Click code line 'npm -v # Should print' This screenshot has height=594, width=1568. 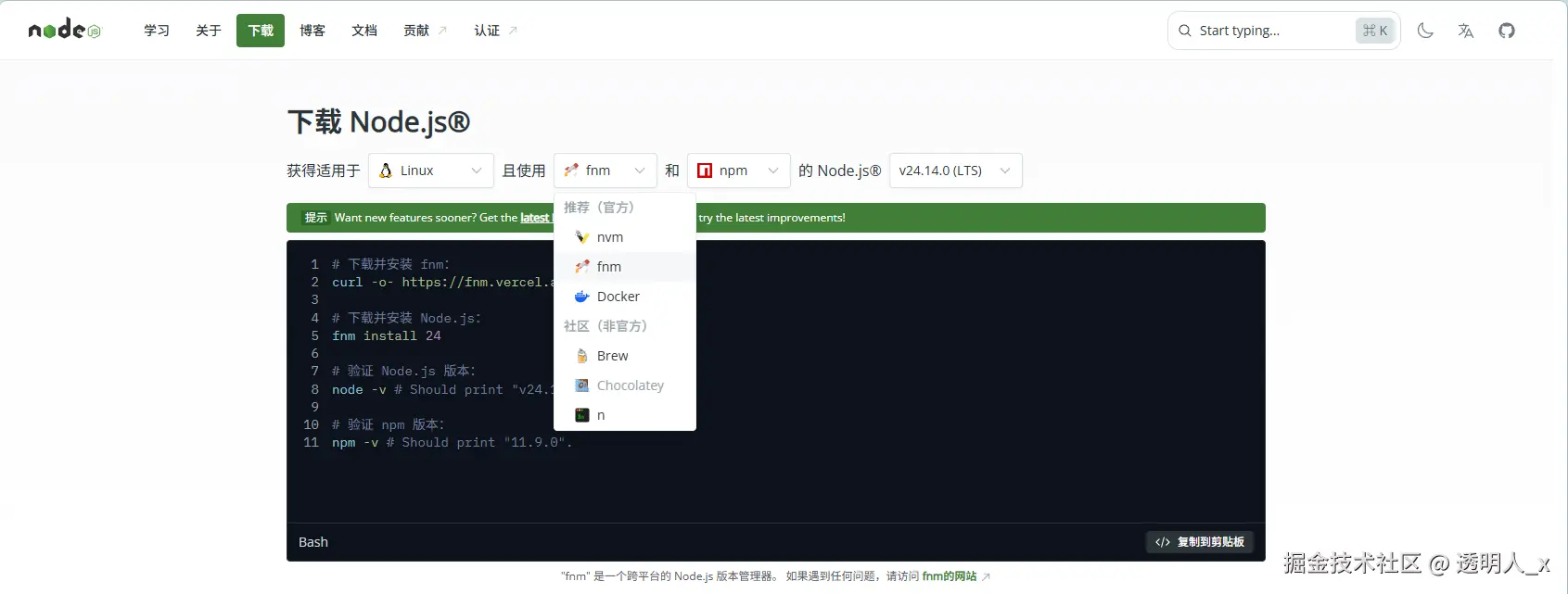coord(453,442)
